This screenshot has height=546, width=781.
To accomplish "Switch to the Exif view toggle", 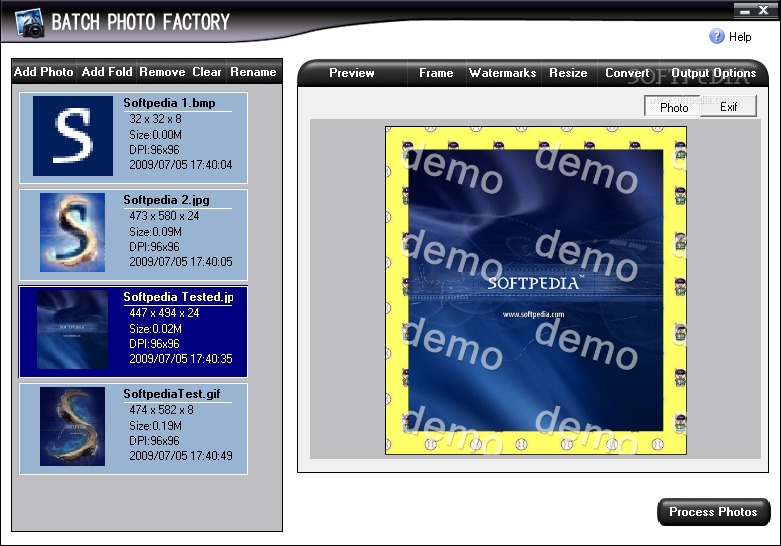I will click(729, 107).
